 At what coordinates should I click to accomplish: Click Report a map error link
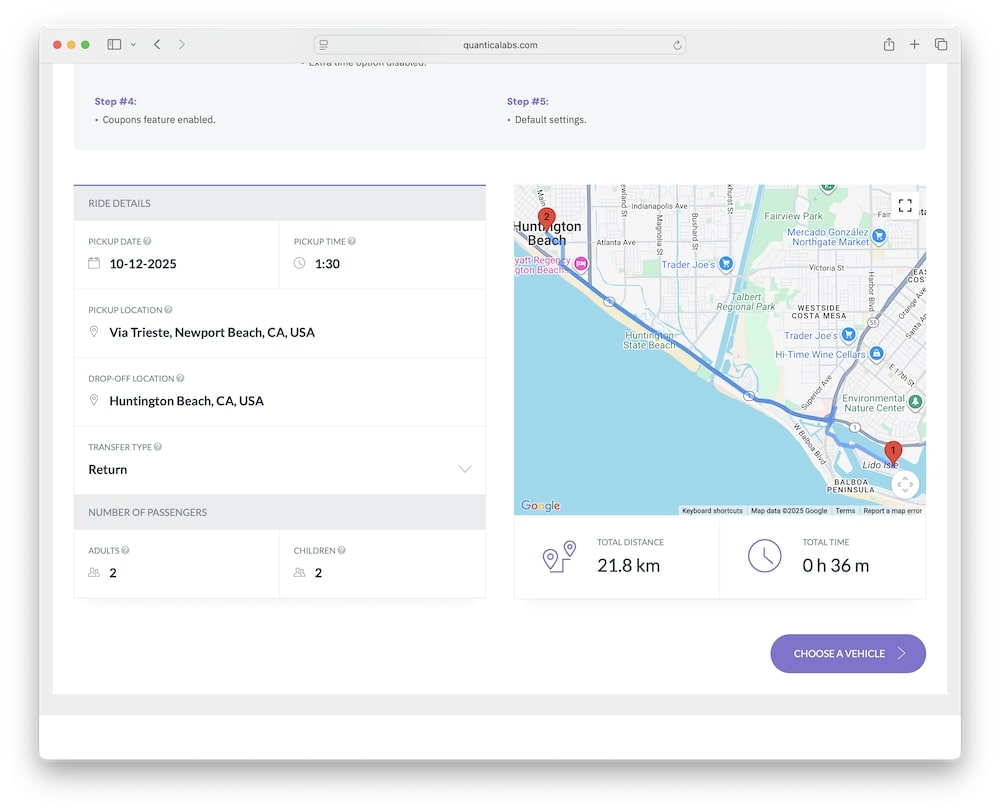[x=892, y=511]
